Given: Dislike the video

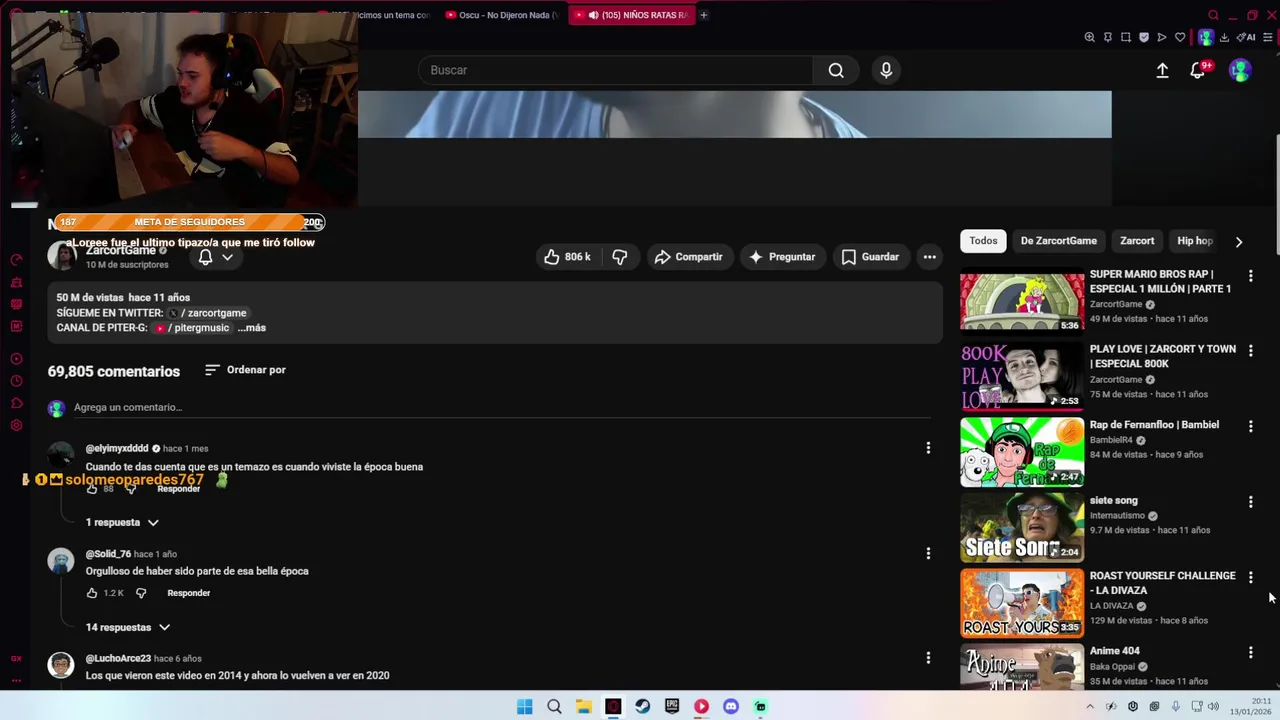Looking at the screenshot, I should pyautogui.click(x=620, y=257).
